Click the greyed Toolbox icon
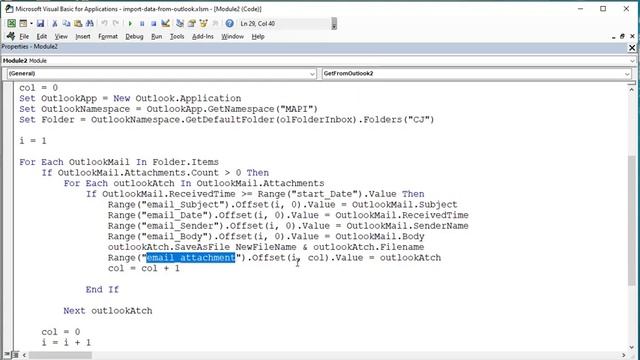 click(x=215, y=24)
